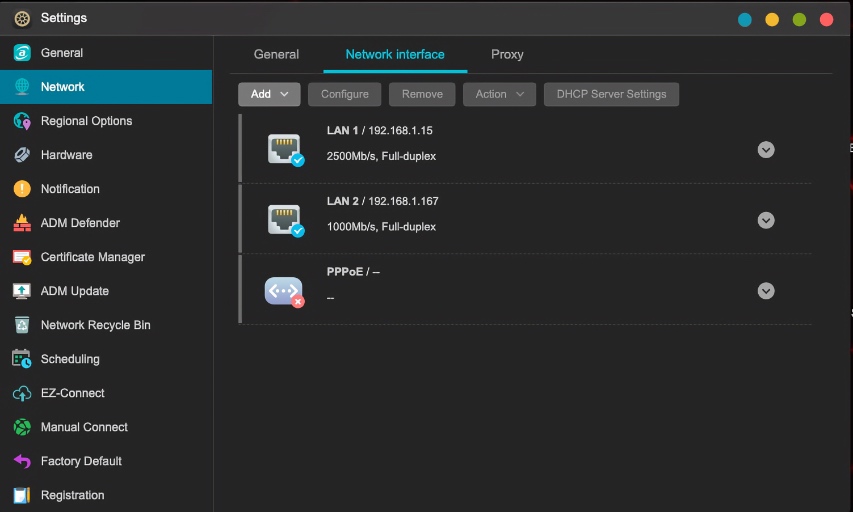
Task: Open Registration in sidebar
Action: pos(106,495)
